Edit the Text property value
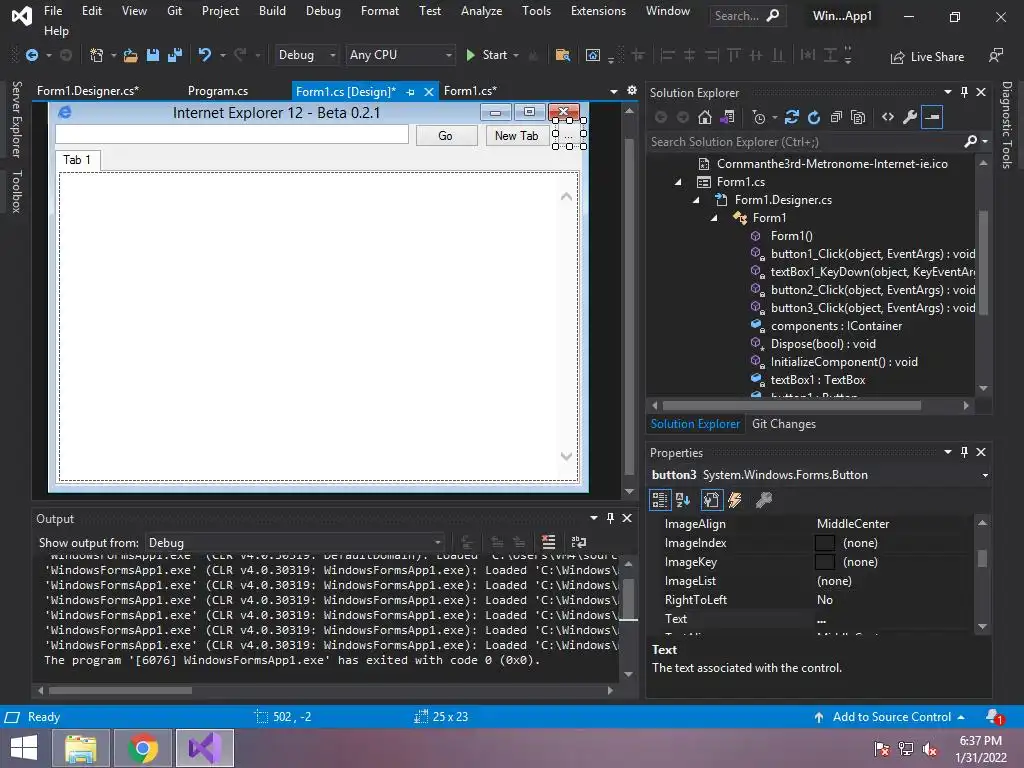The height and width of the screenshot is (768, 1024). tap(895, 618)
